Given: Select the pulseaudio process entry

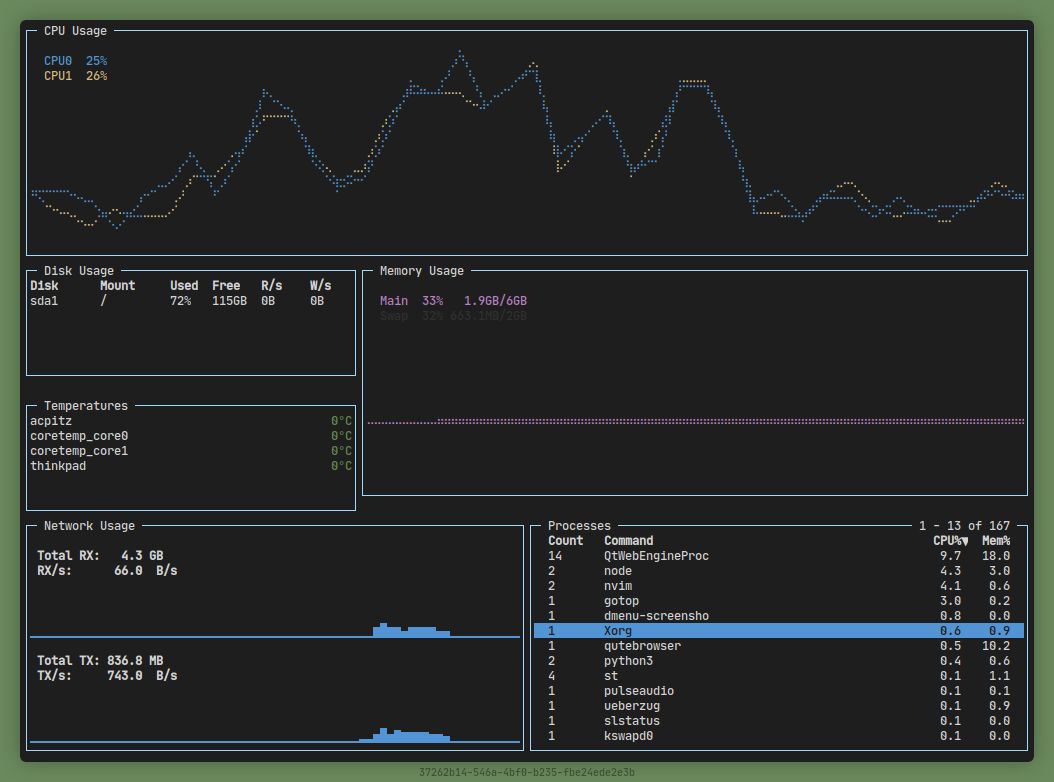Looking at the screenshot, I should point(639,691).
